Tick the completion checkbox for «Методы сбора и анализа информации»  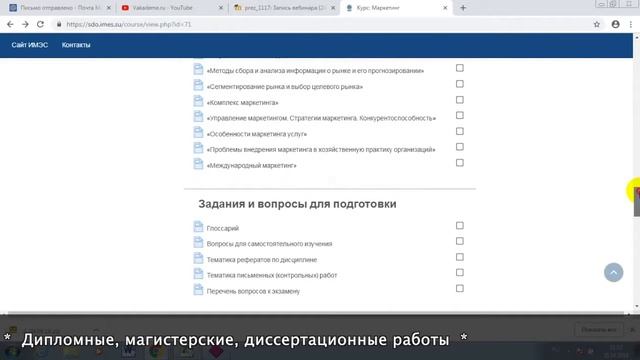(x=460, y=68)
